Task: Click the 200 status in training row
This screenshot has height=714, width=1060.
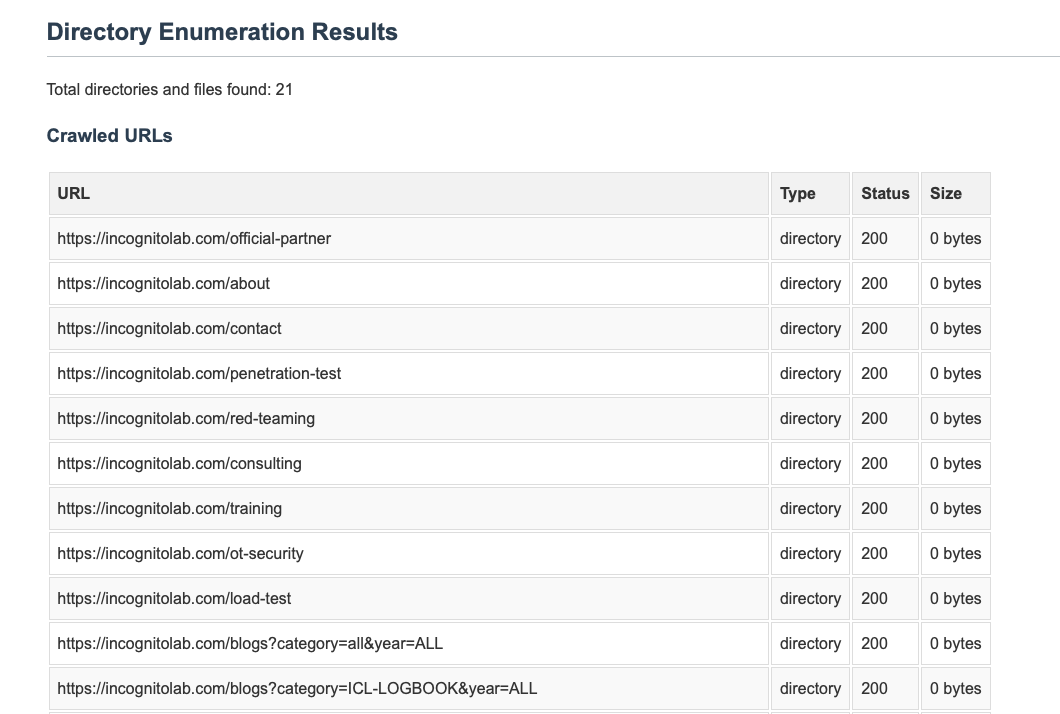Action: click(885, 508)
